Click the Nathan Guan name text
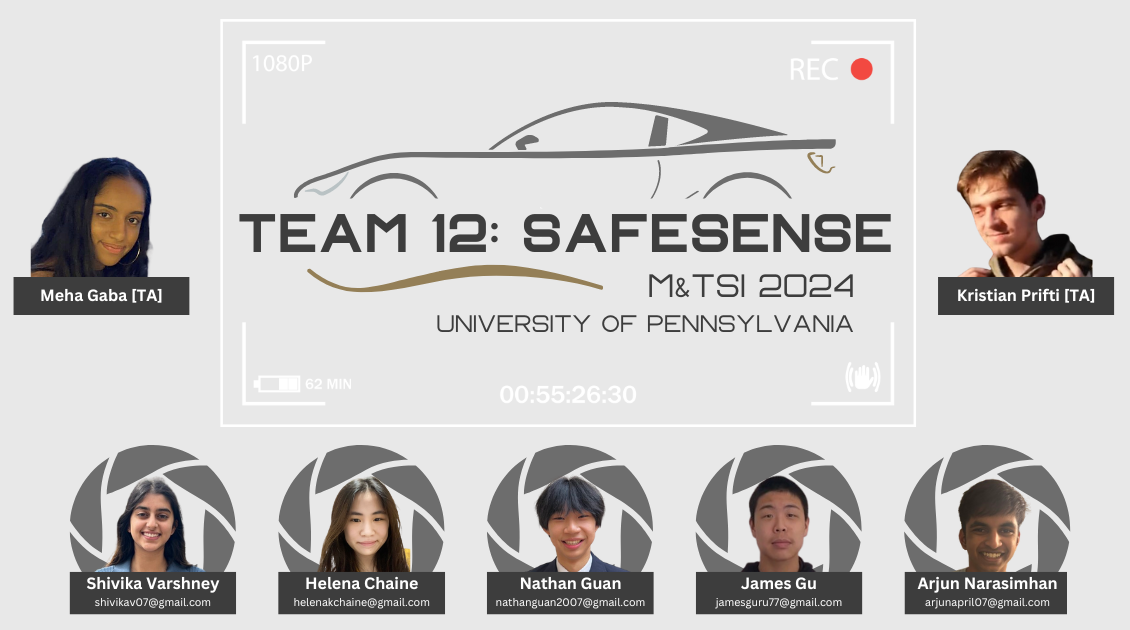Screen dimensions: 1130x630 pyautogui.click(x=570, y=583)
